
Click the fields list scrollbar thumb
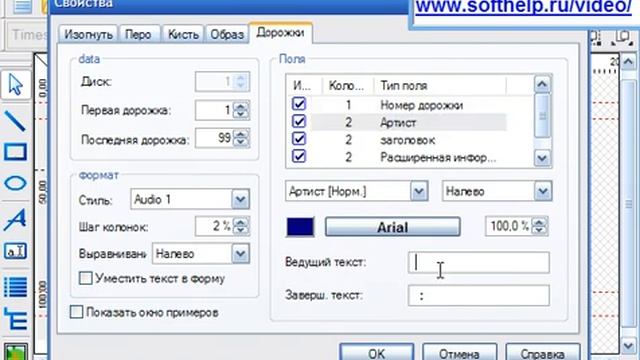click(542, 116)
